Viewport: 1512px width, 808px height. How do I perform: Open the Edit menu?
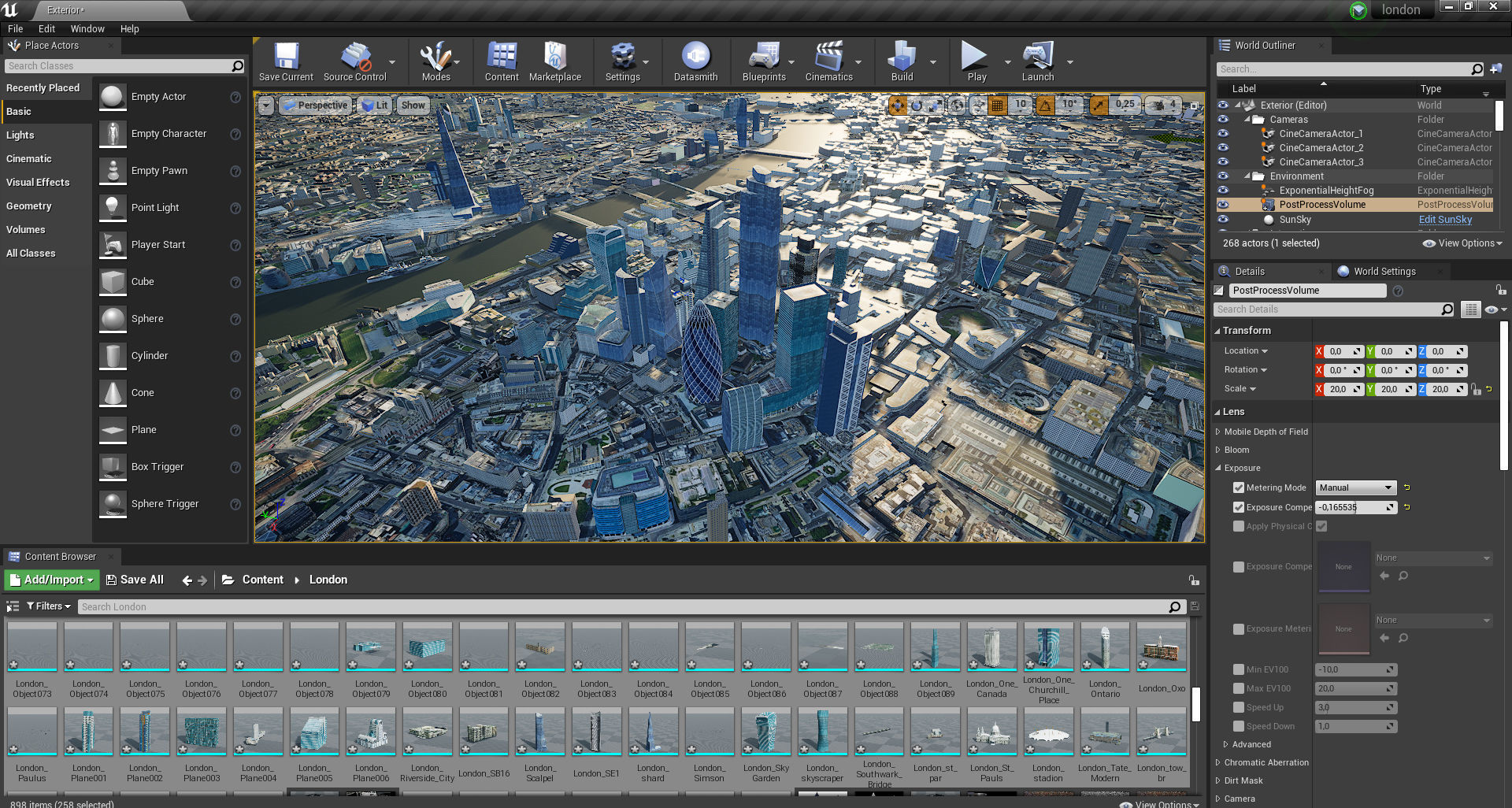tap(46, 29)
